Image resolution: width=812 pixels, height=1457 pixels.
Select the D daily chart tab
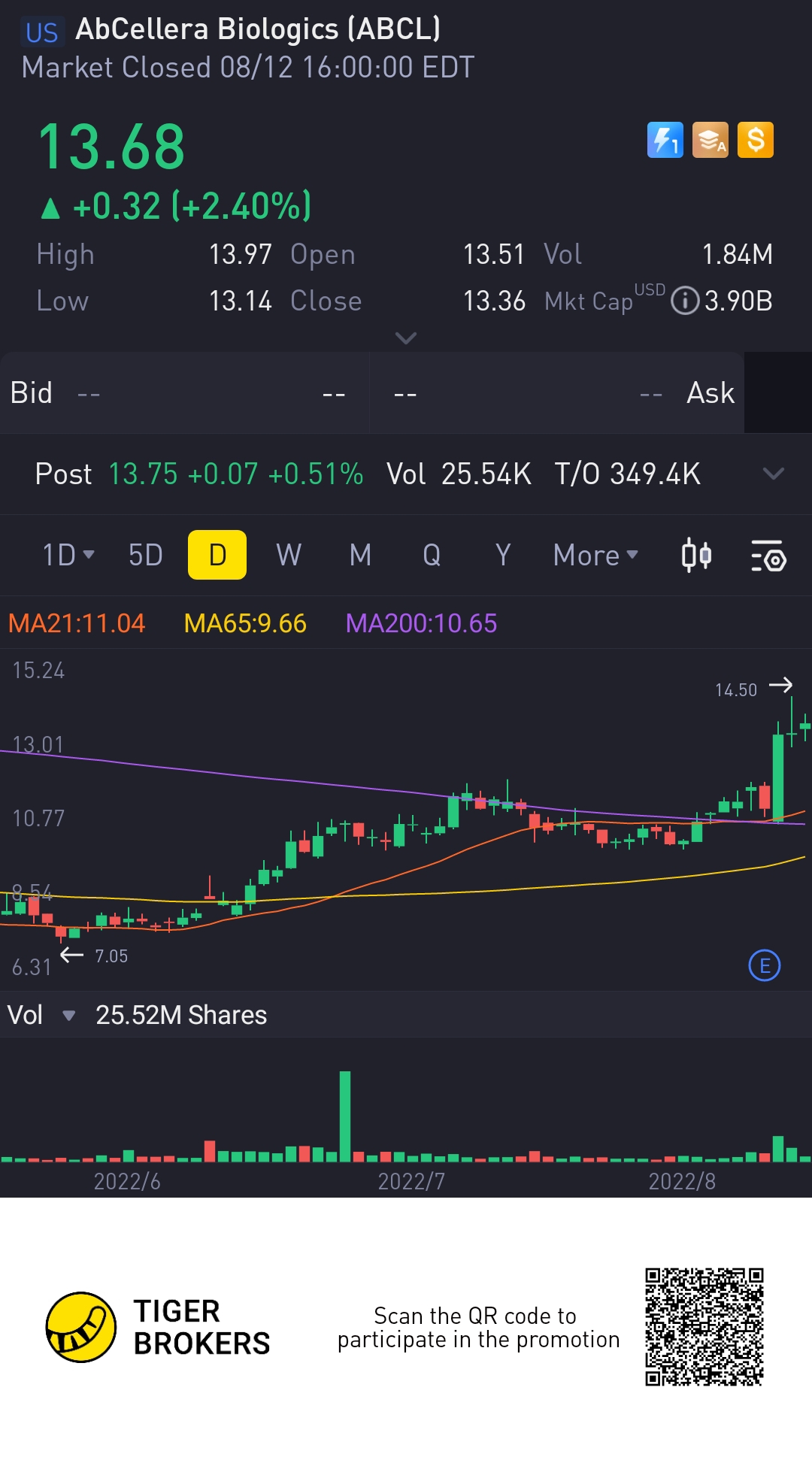(217, 555)
